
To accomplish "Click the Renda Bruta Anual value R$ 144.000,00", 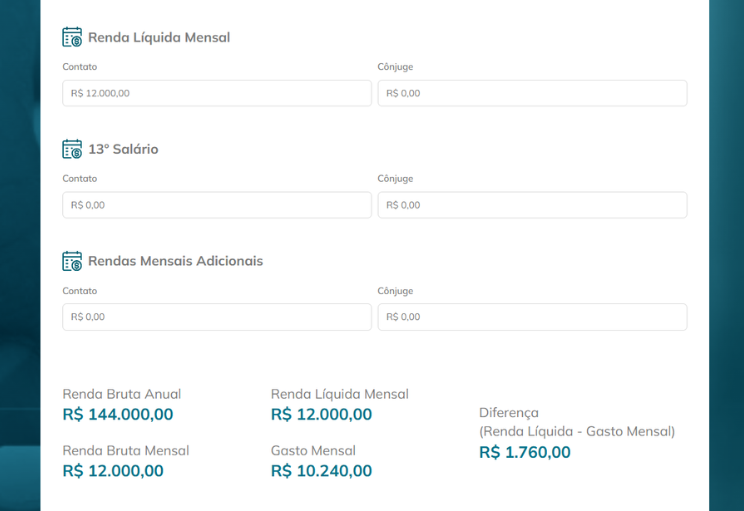I will pos(118,414).
